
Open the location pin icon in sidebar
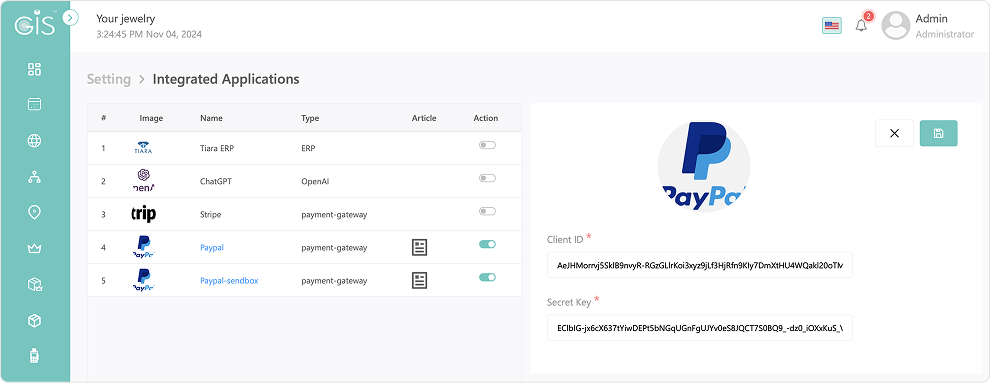(35, 213)
